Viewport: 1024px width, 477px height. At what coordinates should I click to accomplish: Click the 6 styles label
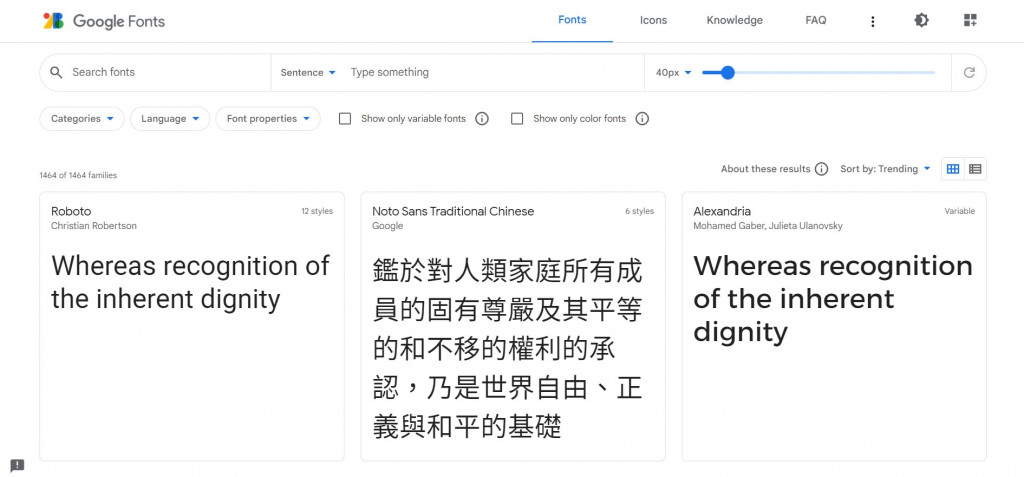point(639,211)
